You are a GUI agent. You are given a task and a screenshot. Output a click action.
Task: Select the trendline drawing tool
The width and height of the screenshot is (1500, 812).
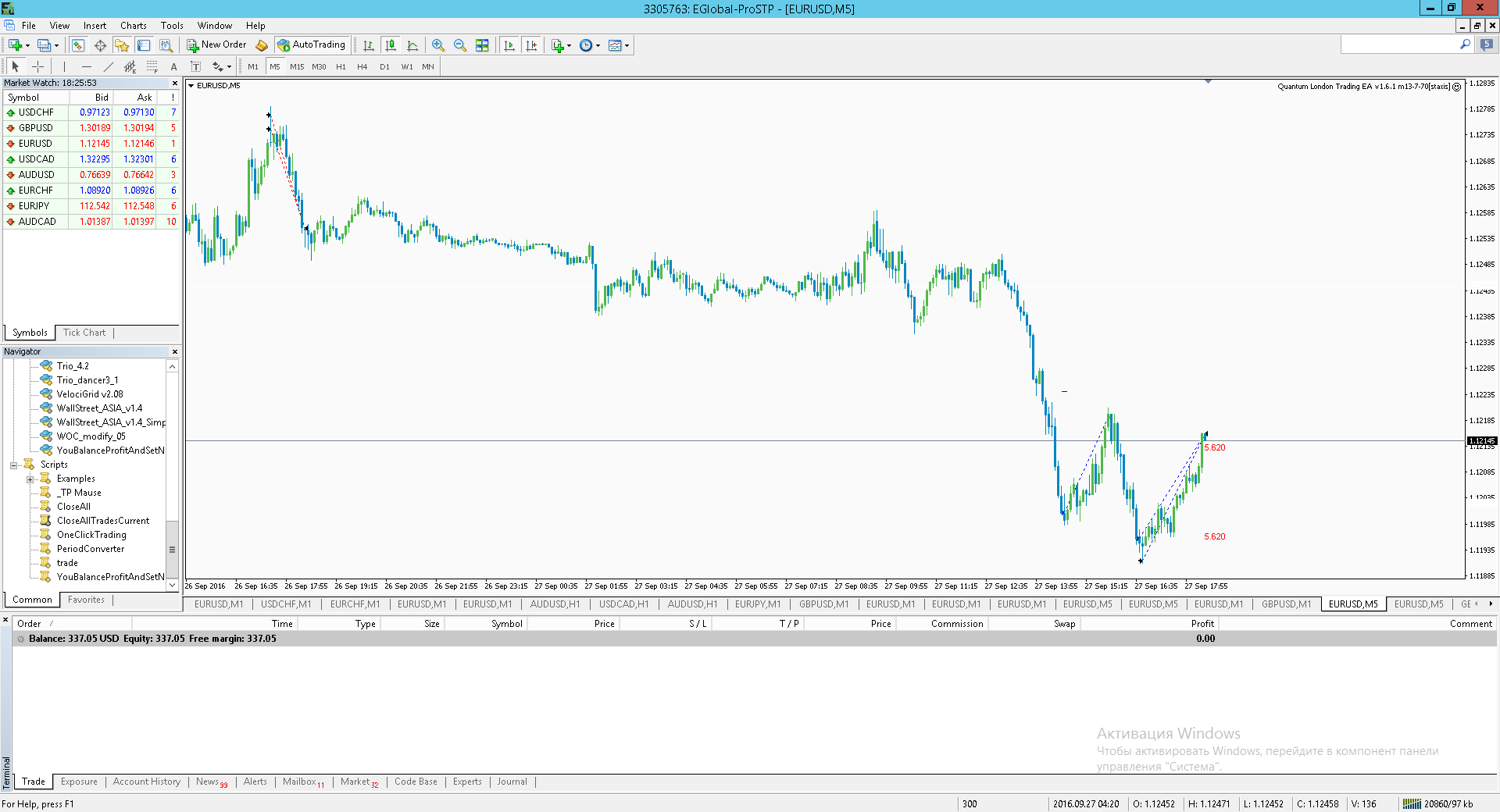108,66
